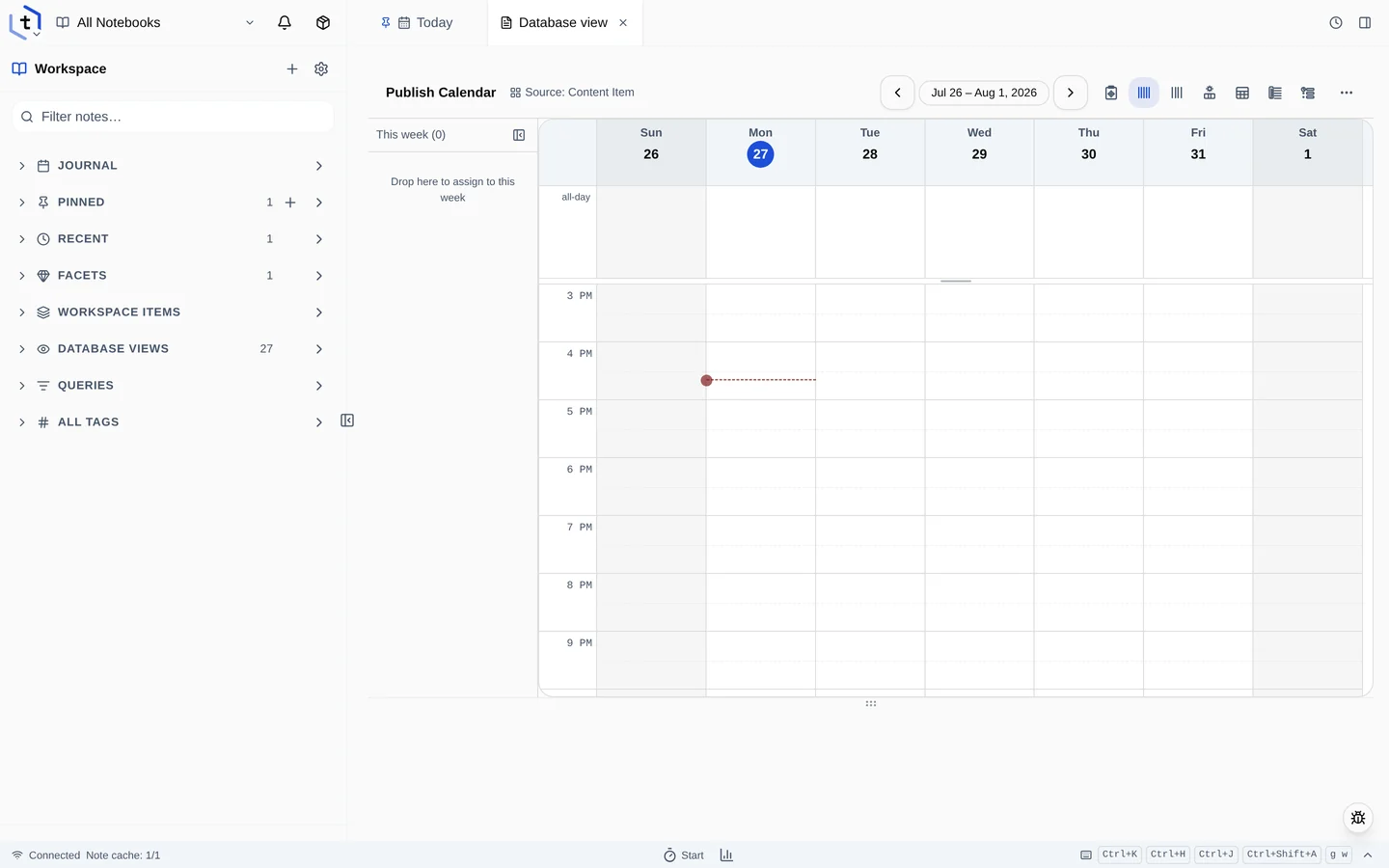Expand the JOURNAL section
This screenshot has width=1389, height=868.
pos(22,166)
